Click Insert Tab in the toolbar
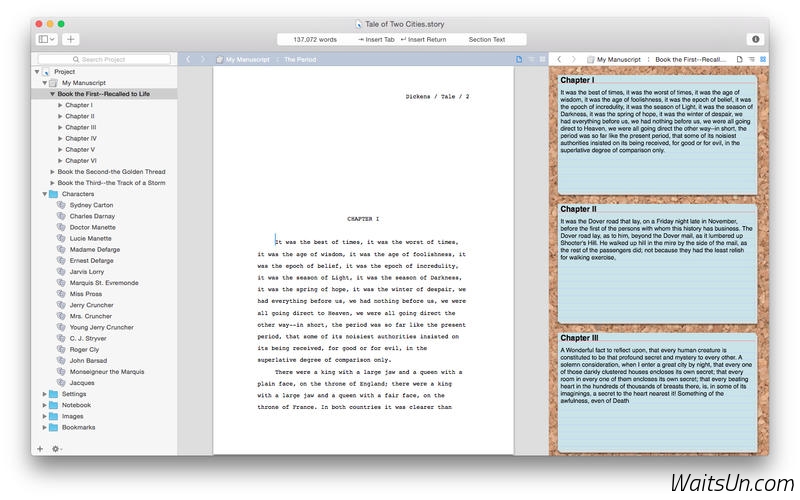The height and width of the screenshot is (500, 800). tap(376, 39)
